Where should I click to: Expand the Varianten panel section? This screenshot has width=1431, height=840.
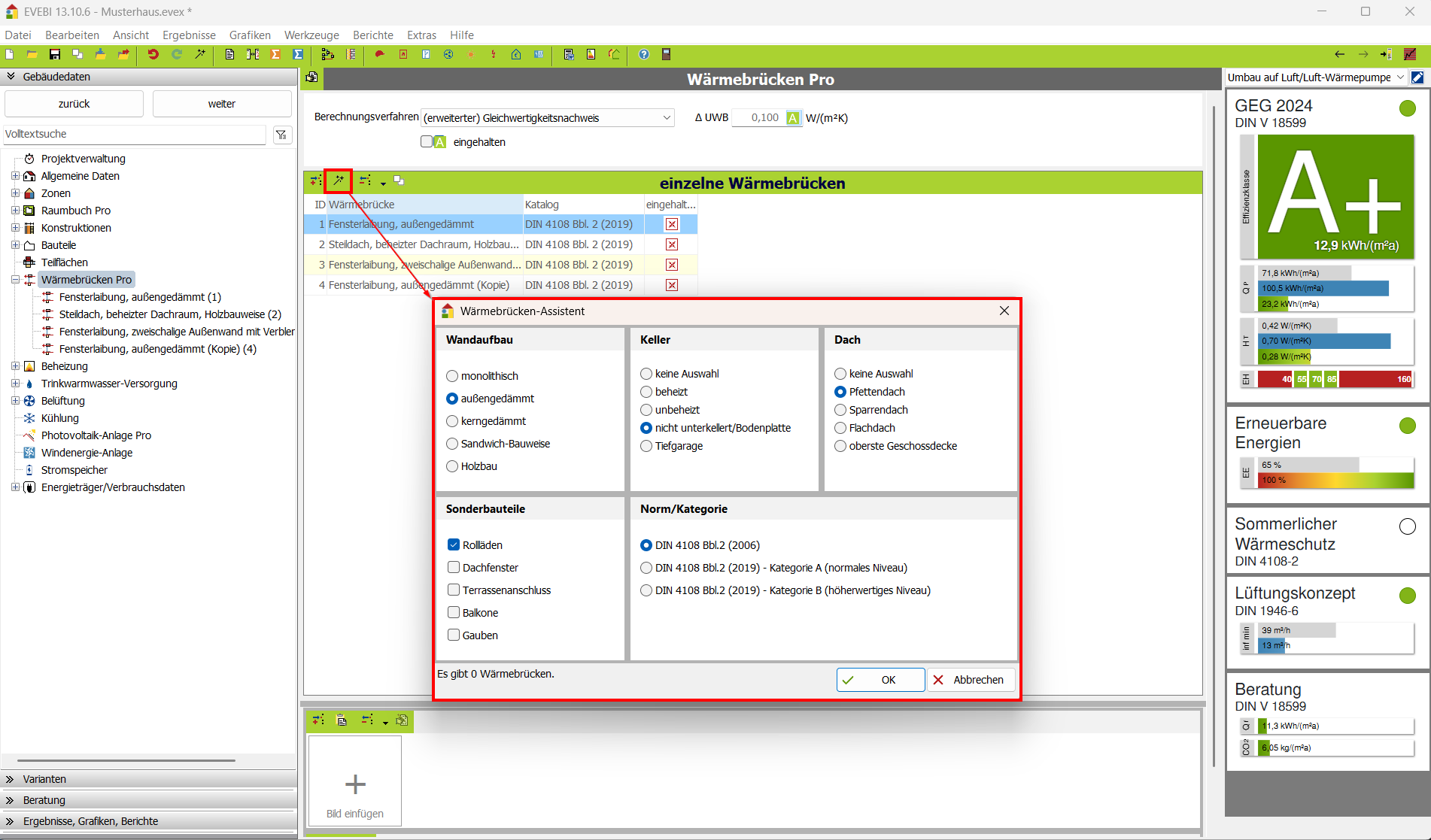(44, 779)
